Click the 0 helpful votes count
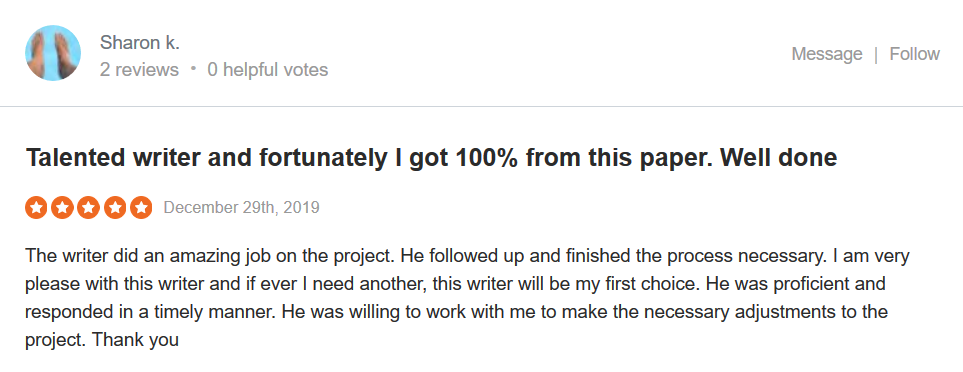Image resolution: width=963 pixels, height=372 pixels. 268,70
